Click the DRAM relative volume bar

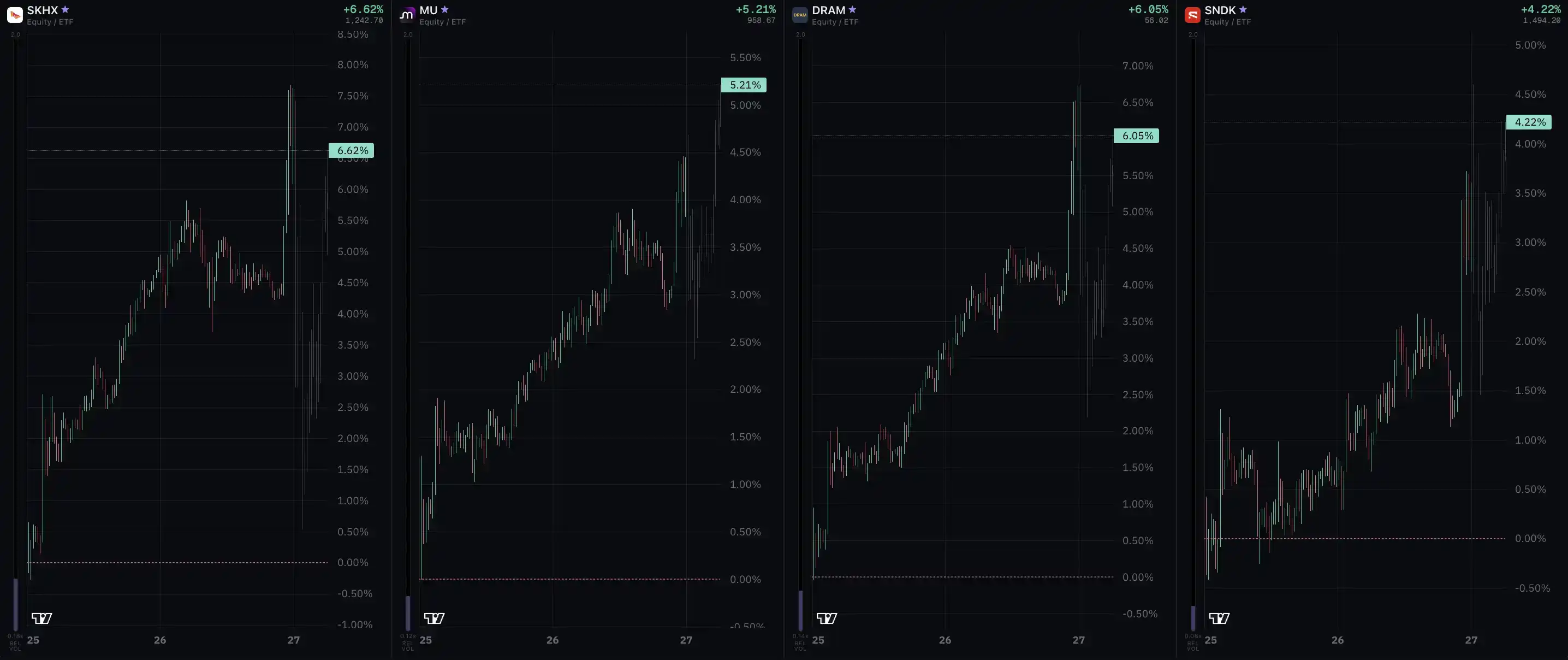click(801, 611)
